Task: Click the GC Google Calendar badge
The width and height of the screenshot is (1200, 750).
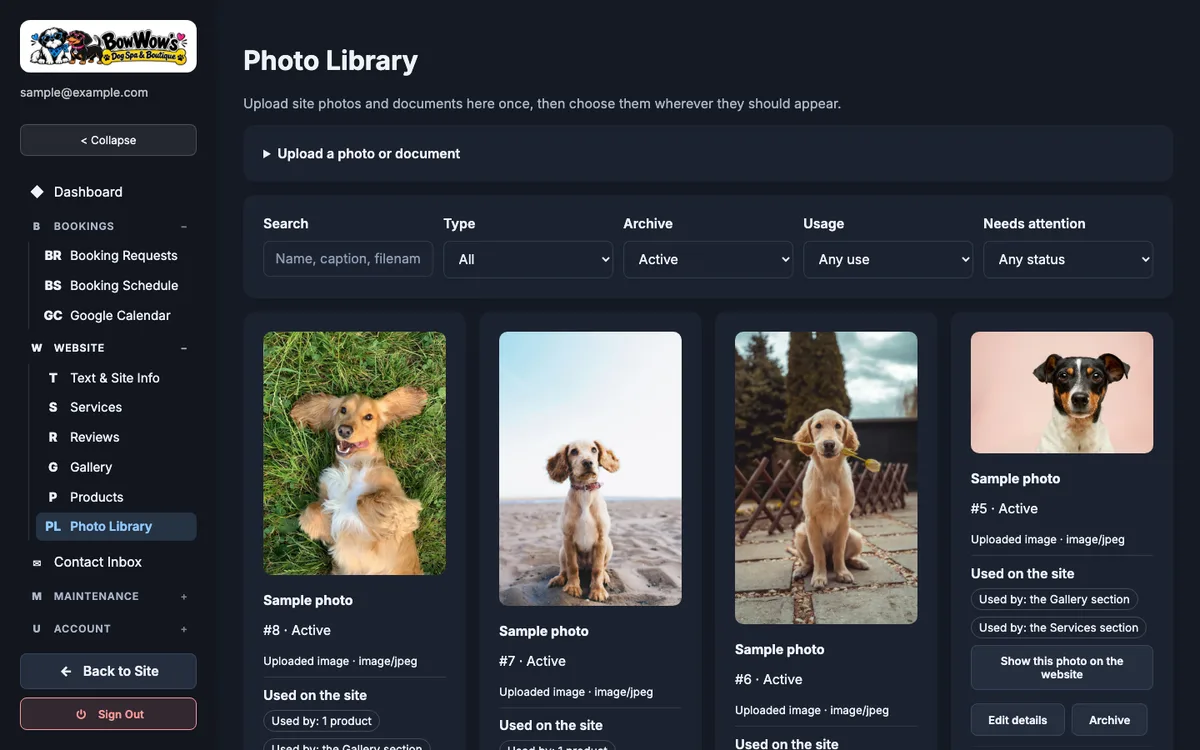Action: pos(53,316)
